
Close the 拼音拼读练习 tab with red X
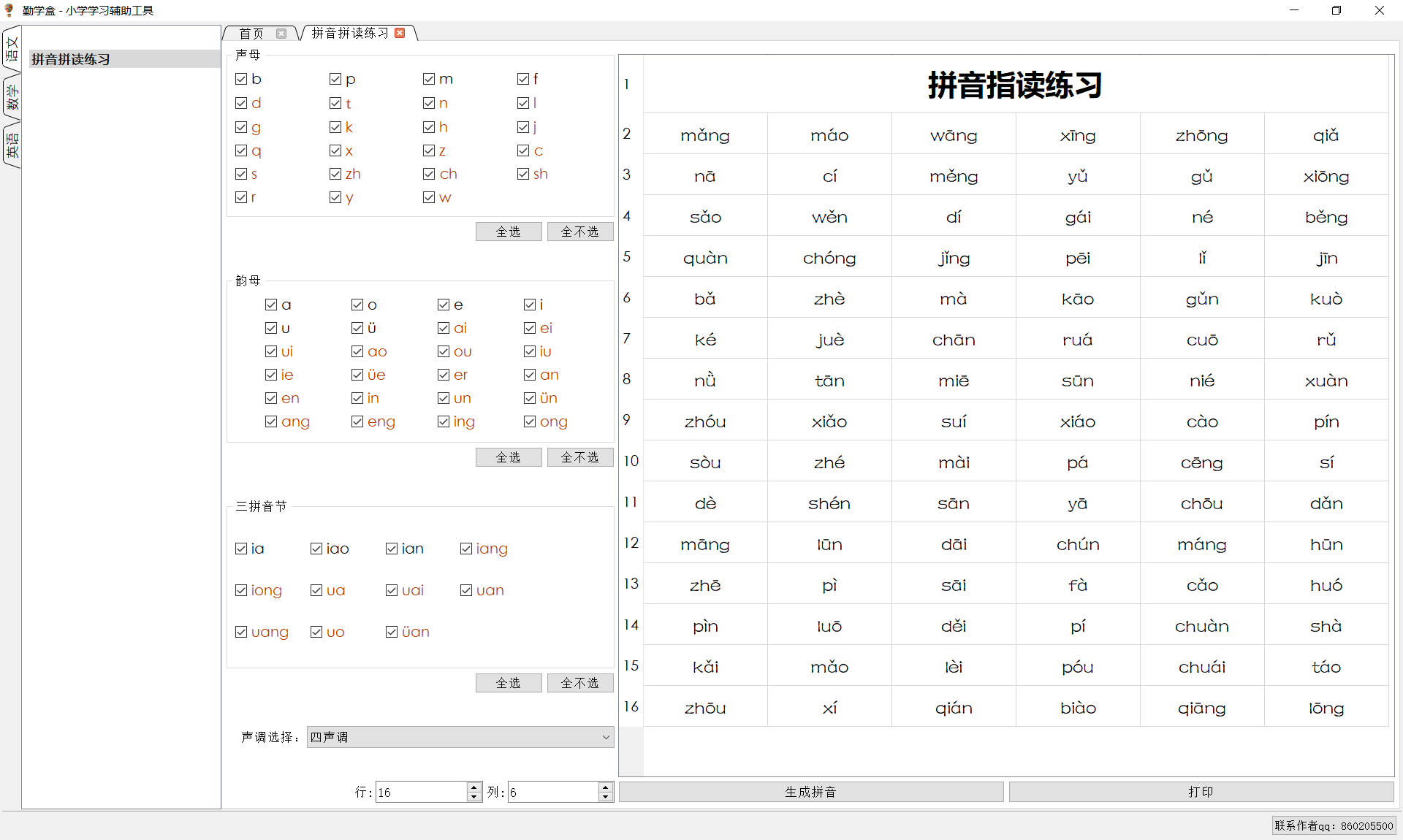tap(400, 33)
